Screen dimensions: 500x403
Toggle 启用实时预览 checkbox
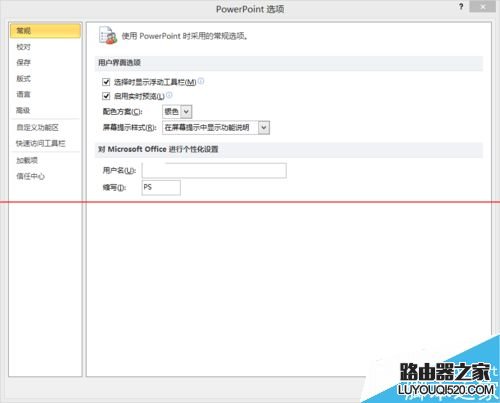point(106,96)
